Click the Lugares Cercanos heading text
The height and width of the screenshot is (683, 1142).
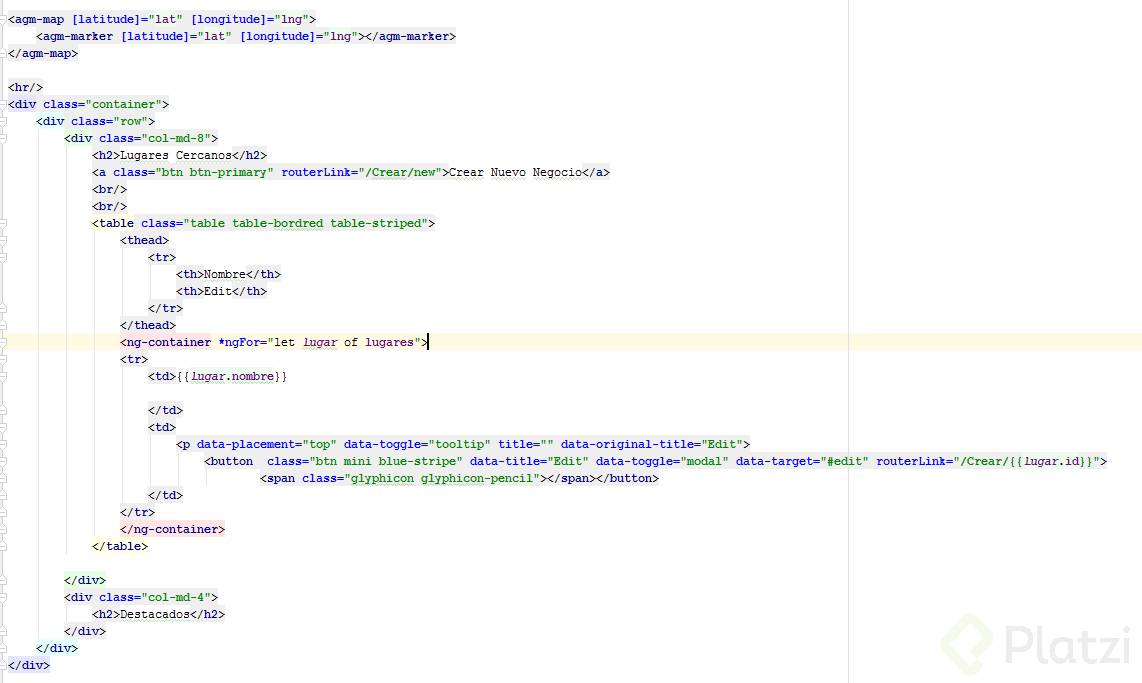coord(176,155)
